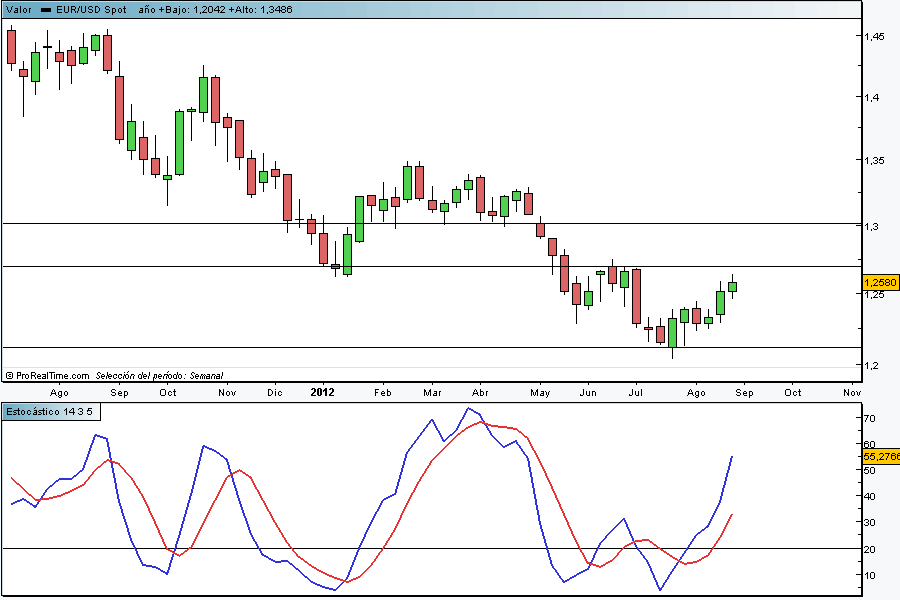Click the May label on the time axis
Image resolution: width=900 pixels, height=600 pixels.
pyautogui.click(x=540, y=393)
